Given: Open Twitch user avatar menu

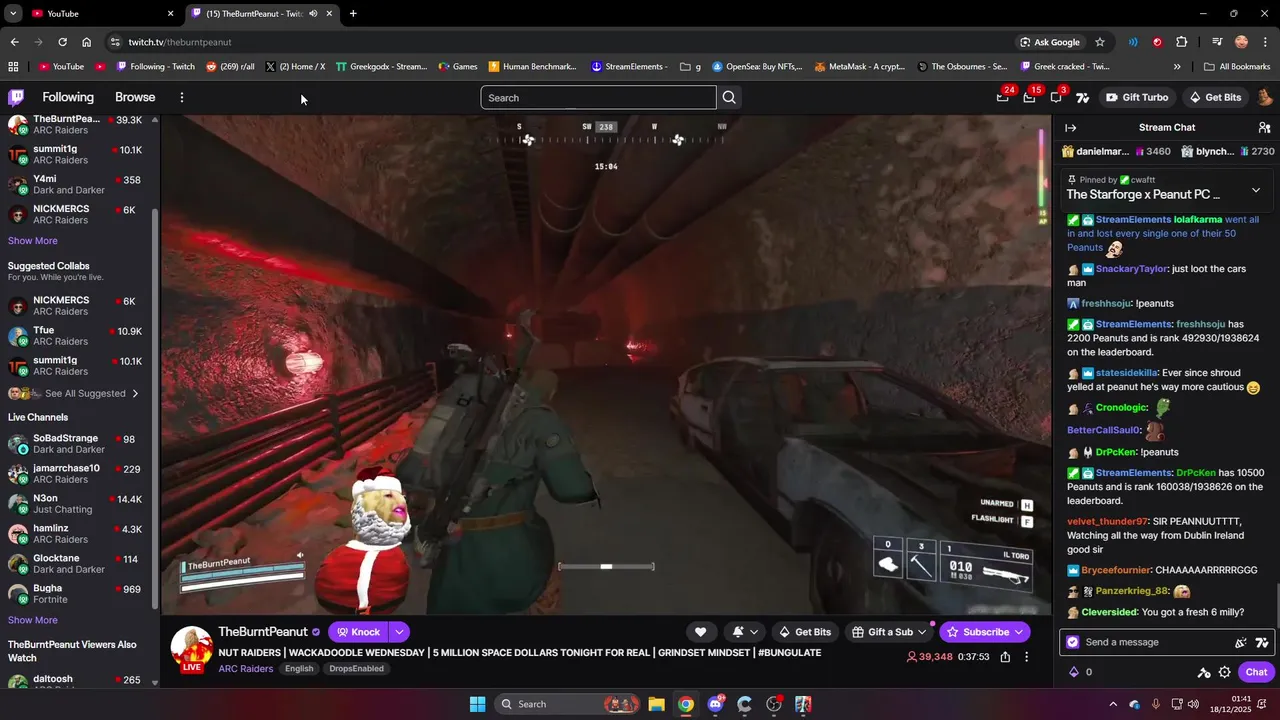Looking at the screenshot, I should (1265, 97).
